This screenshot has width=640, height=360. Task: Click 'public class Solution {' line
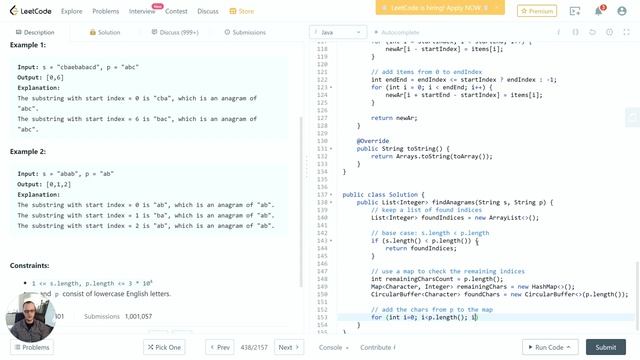(x=383, y=195)
